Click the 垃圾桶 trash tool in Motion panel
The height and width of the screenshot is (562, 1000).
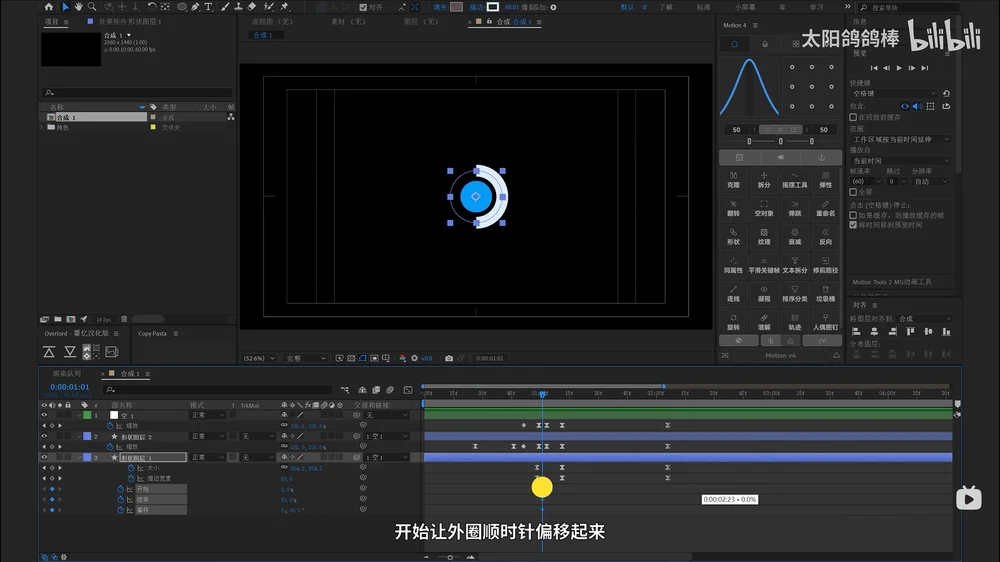pyautogui.click(x=825, y=293)
